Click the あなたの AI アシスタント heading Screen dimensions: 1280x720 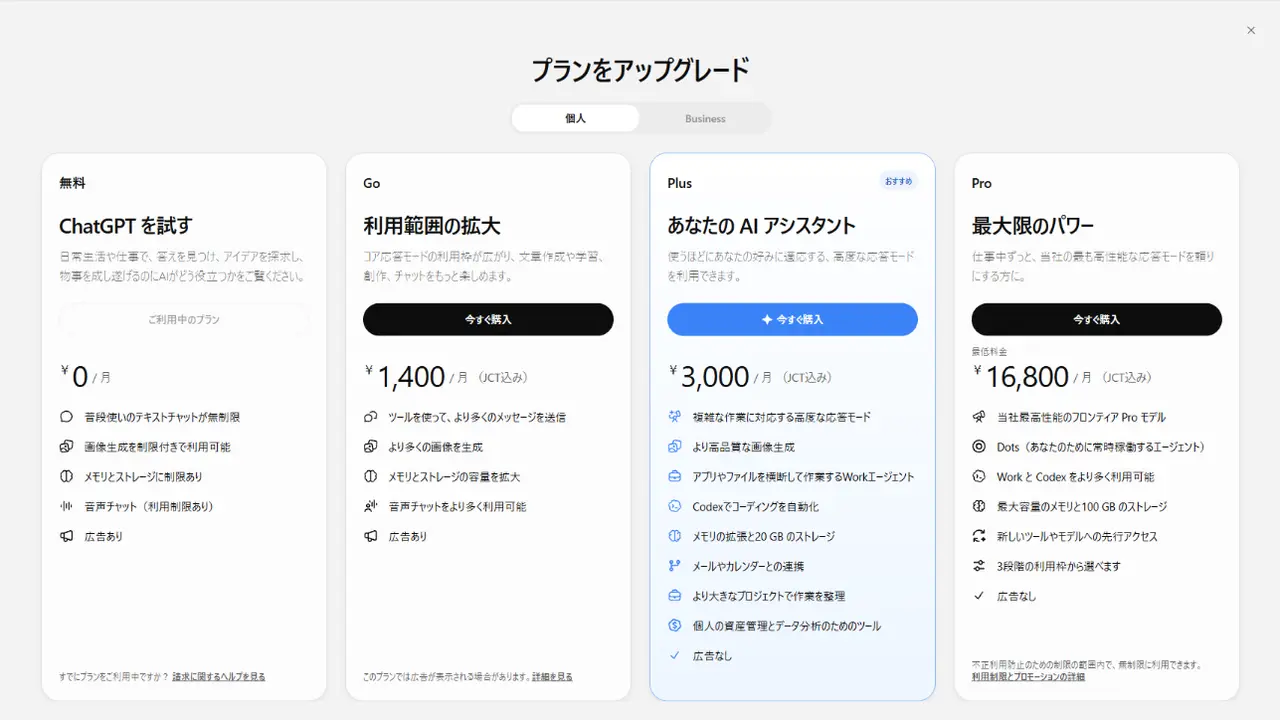(x=762, y=225)
